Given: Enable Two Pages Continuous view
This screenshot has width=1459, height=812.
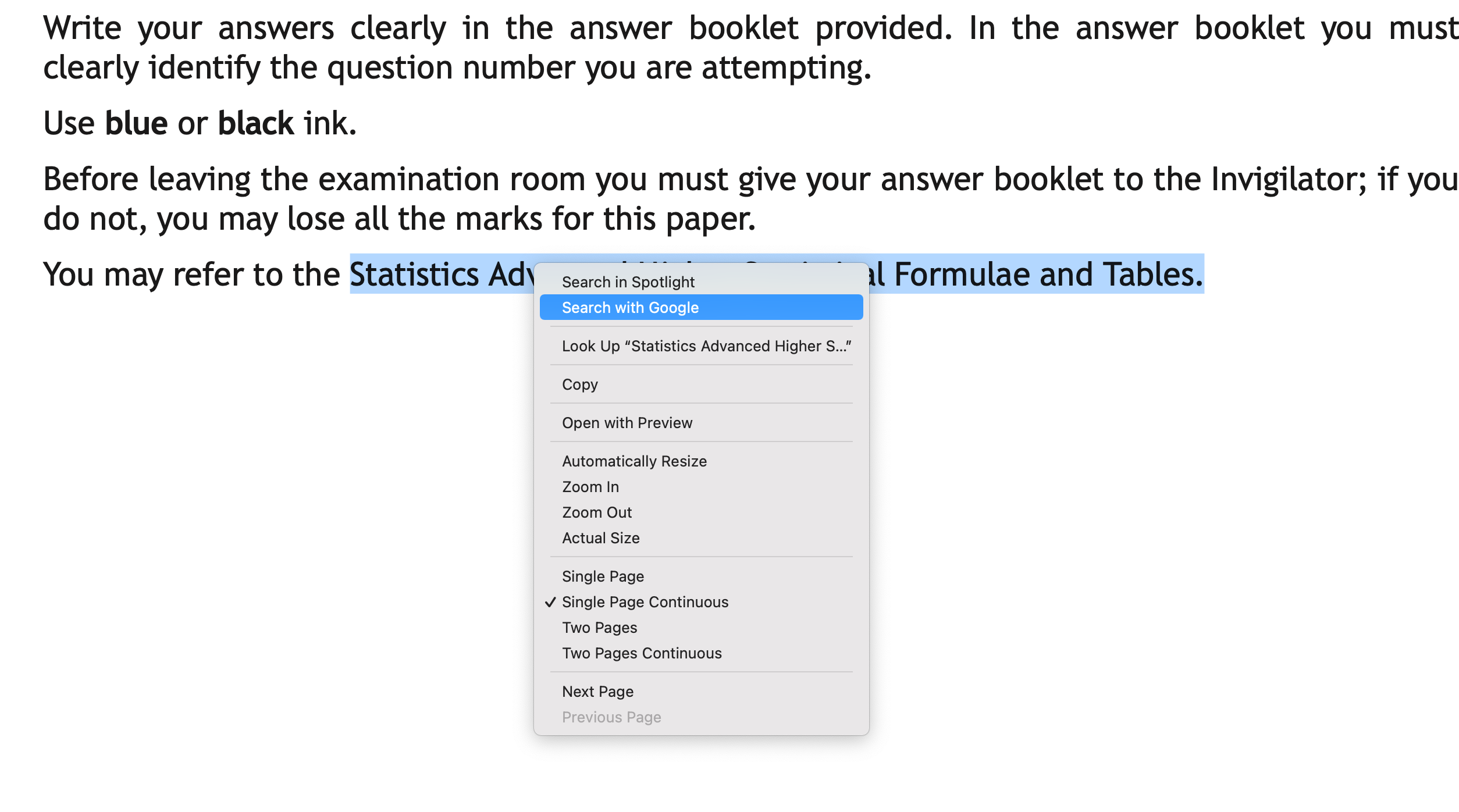Looking at the screenshot, I should point(641,653).
